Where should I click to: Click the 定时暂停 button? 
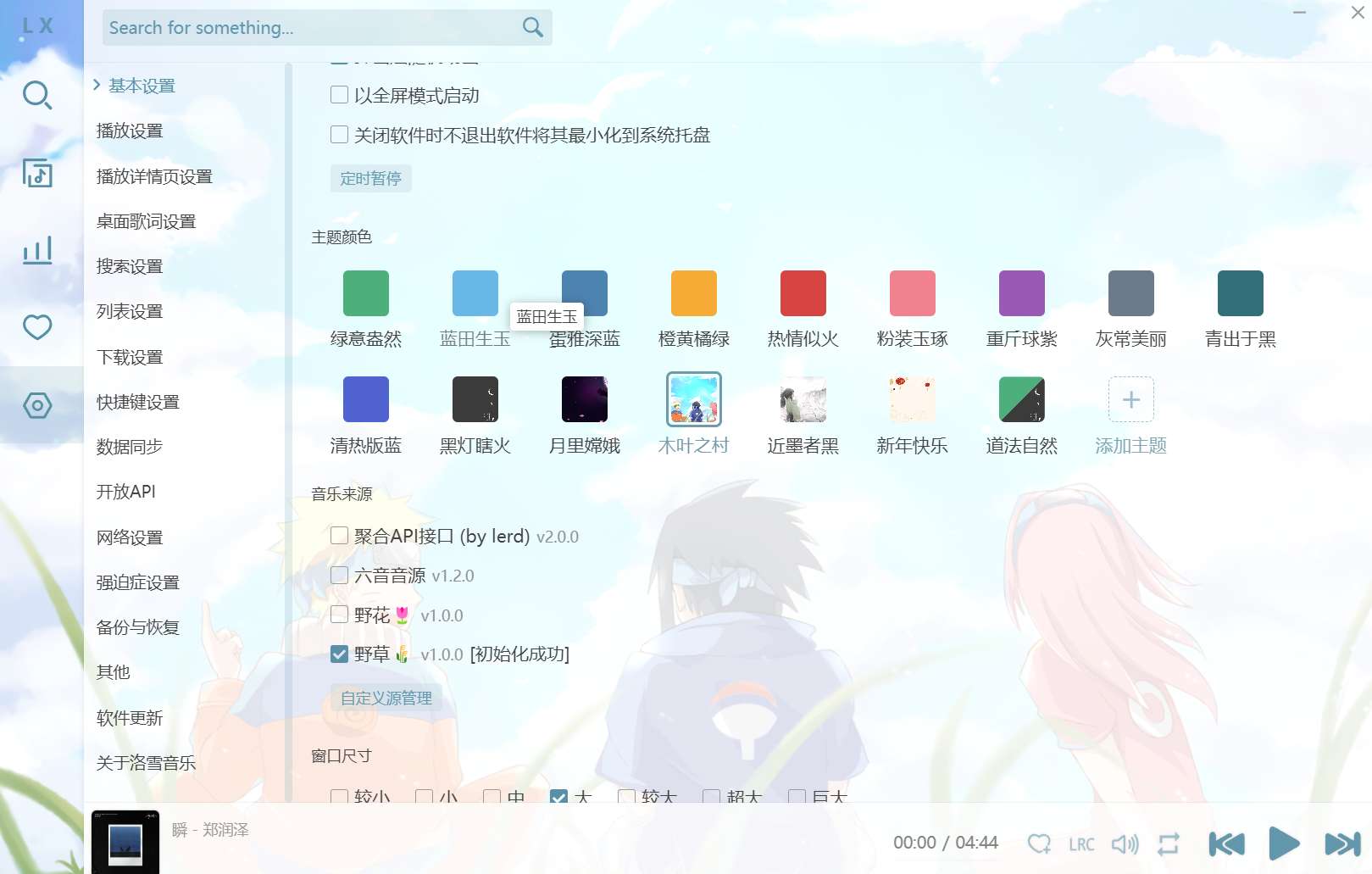pyautogui.click(x=370, y=178)
